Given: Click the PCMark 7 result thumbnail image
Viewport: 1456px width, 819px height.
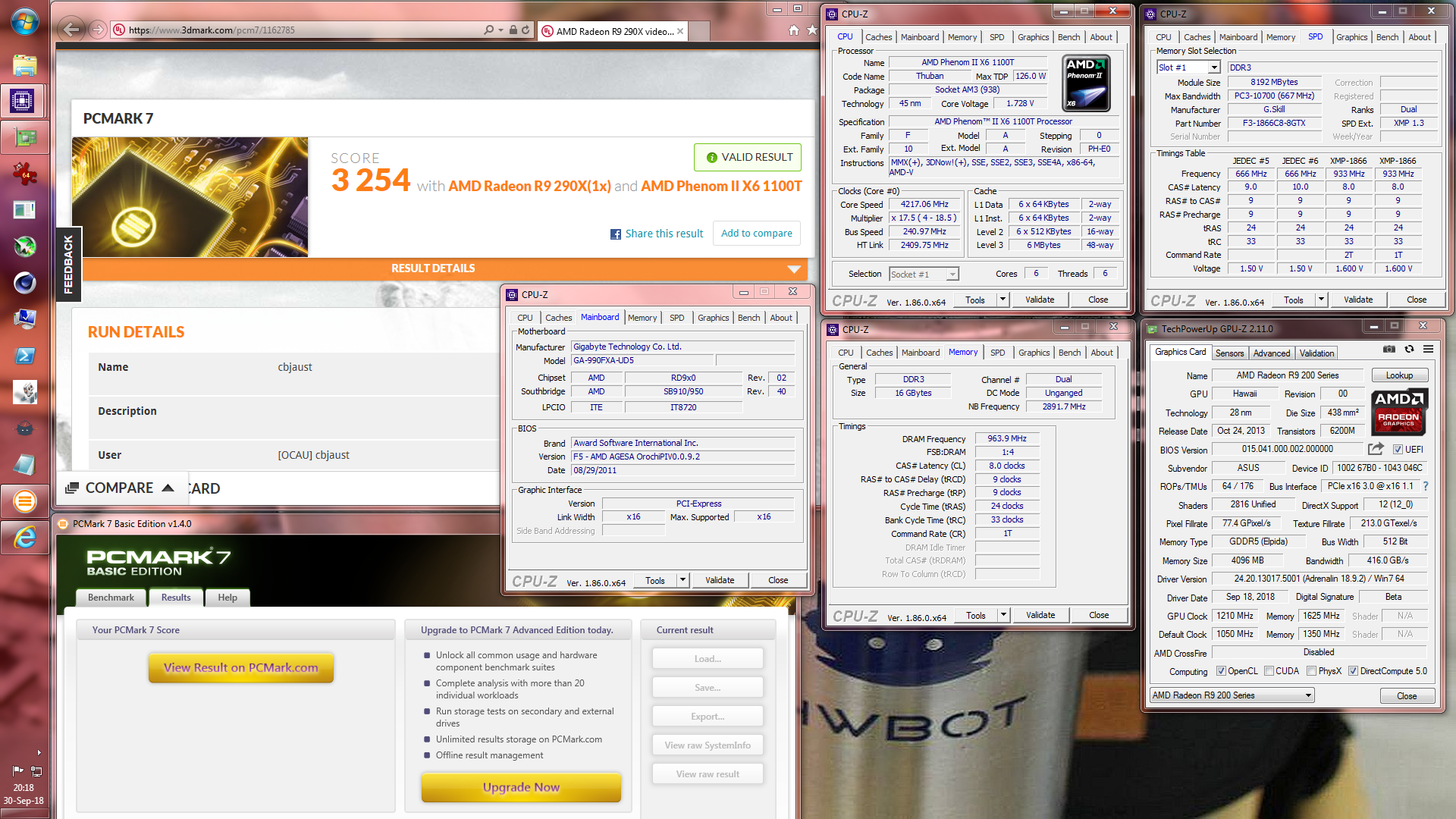Looking at the screenshot, I should 190,197.
